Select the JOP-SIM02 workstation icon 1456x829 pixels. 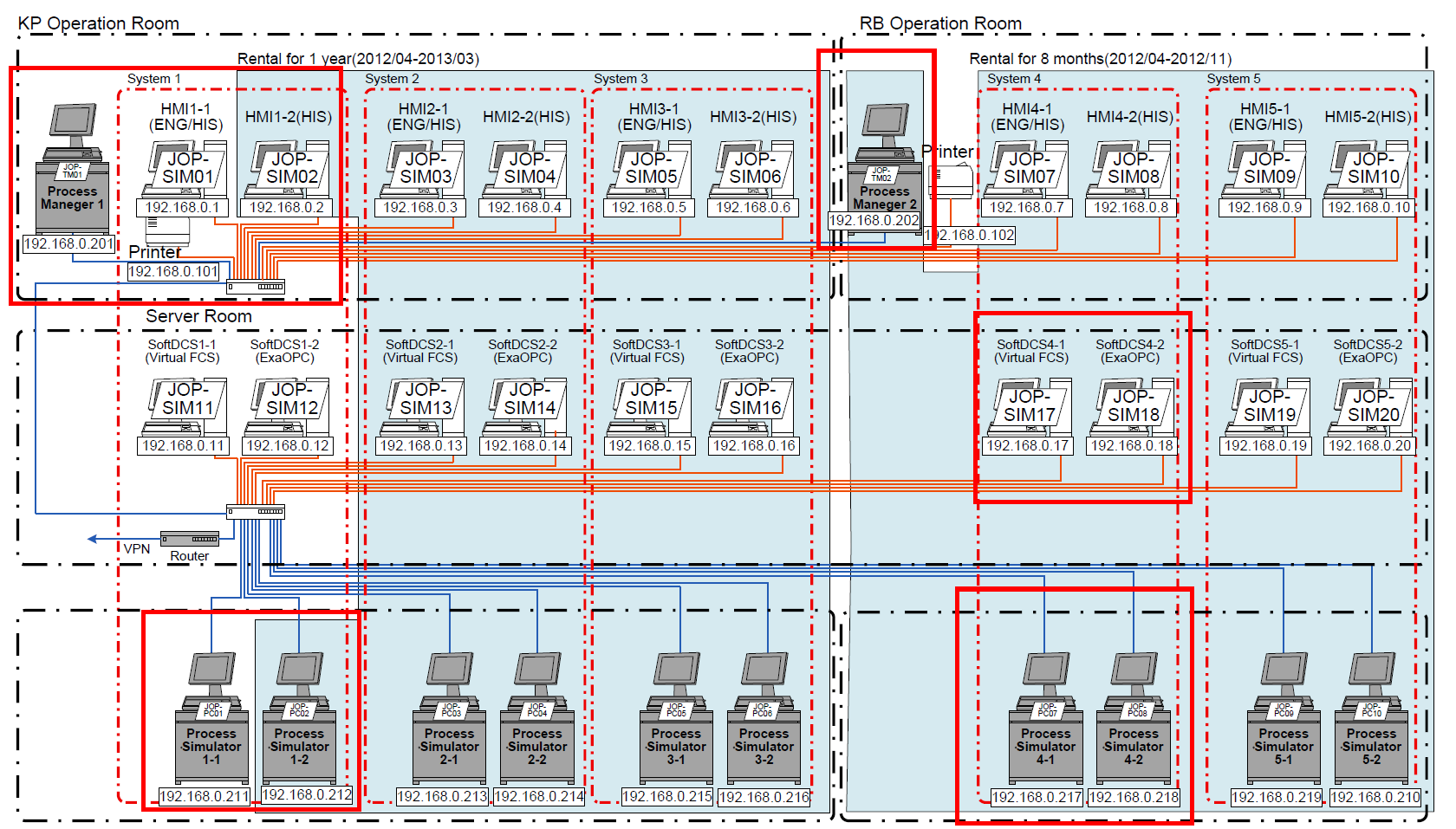[x=288, y=170]
